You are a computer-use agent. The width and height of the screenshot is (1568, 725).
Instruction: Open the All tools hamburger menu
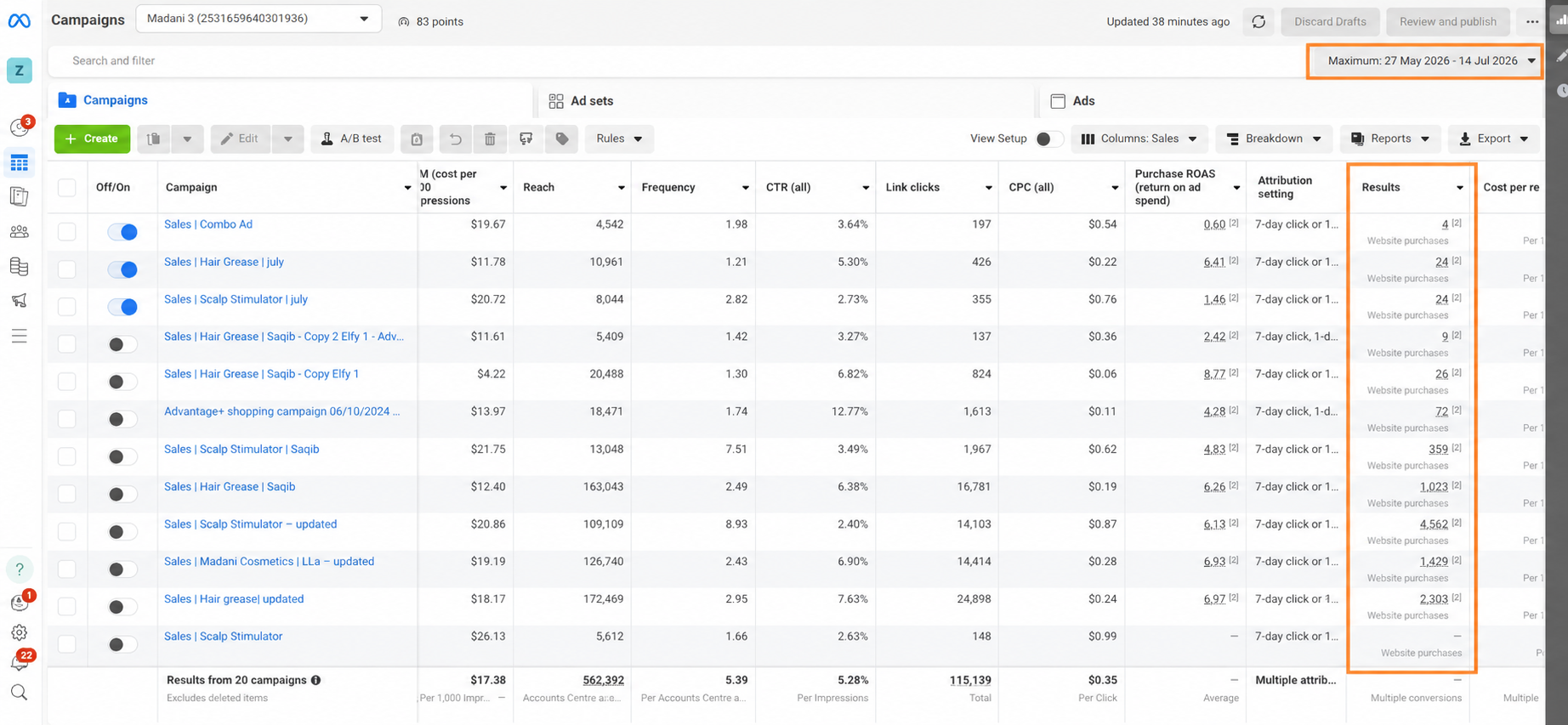19,336
